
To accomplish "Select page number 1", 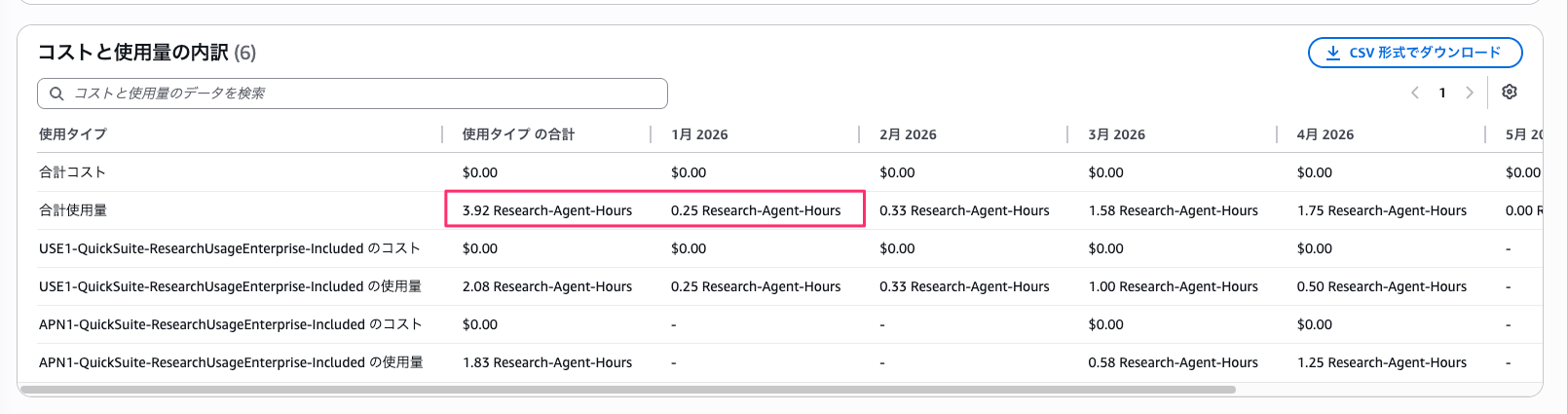I will (x=1442, y=93).
